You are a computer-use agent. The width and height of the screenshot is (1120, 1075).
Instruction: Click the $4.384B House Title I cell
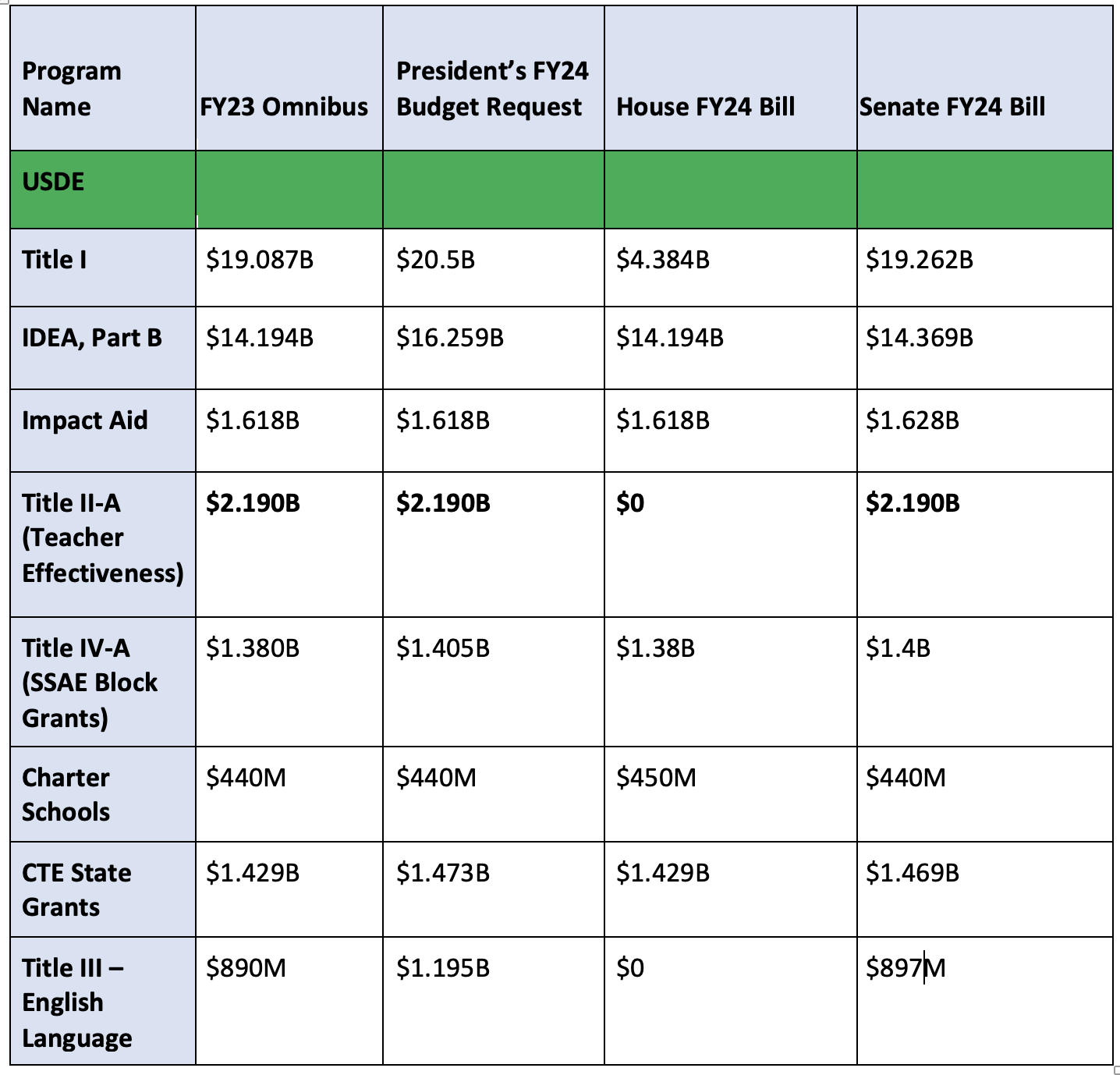731,268
